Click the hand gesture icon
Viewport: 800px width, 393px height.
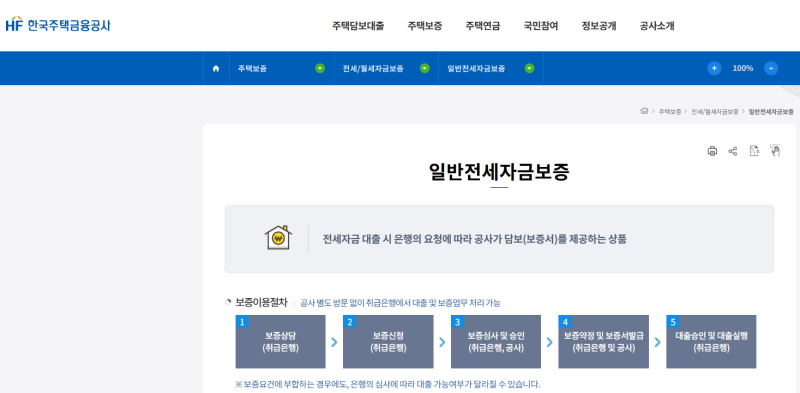pyautogui.click(x=775, y=150)
